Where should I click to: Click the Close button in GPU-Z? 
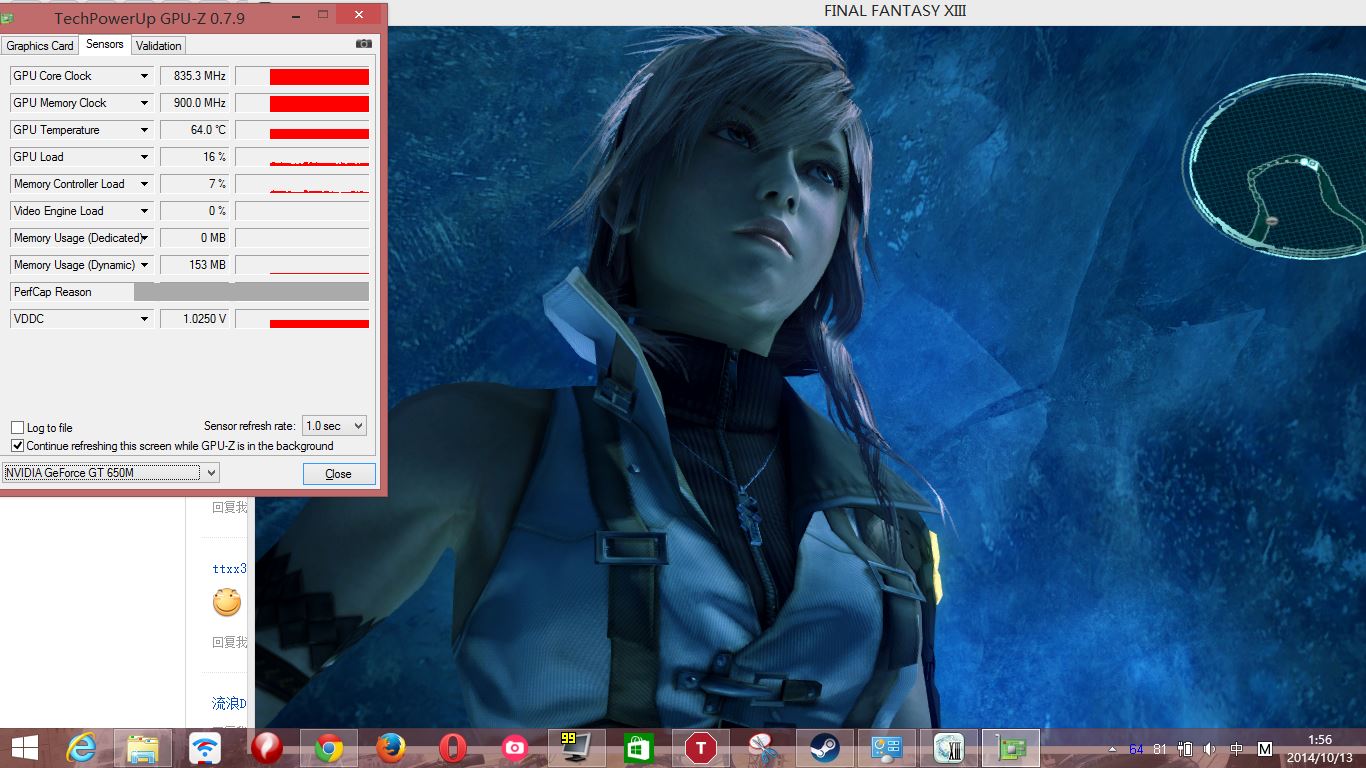tap(339, 474)
